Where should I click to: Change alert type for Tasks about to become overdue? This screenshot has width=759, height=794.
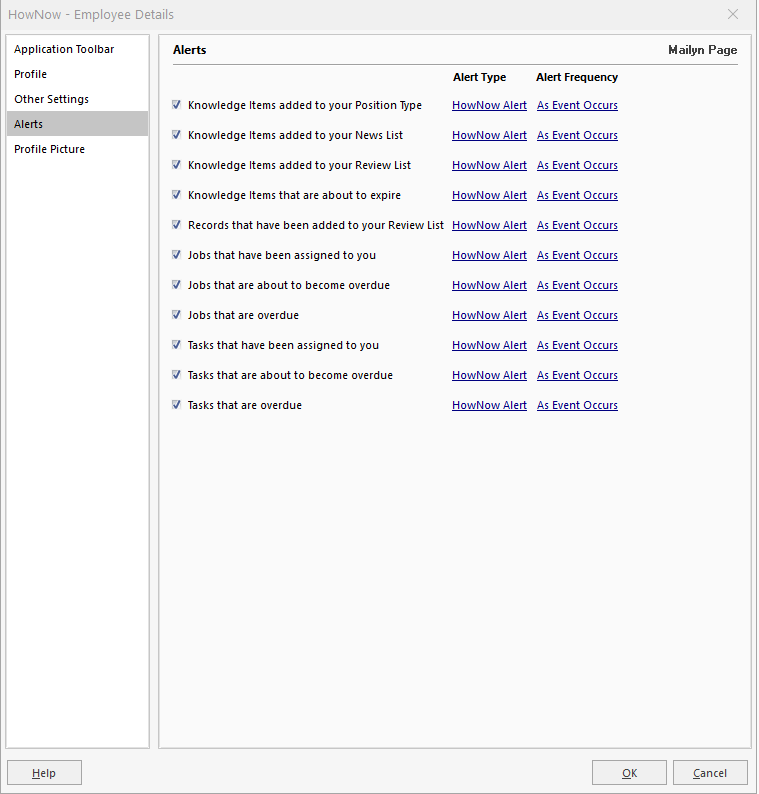pos(489,375)
